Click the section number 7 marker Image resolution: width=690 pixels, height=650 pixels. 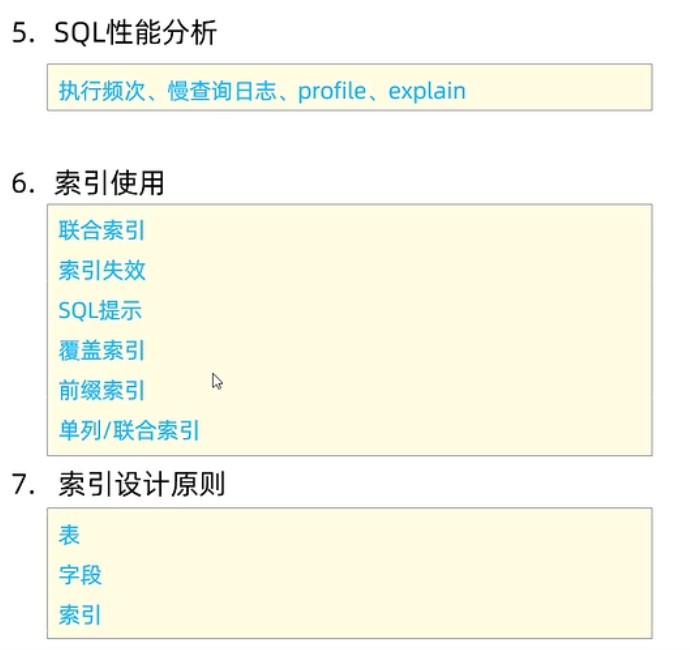20,486
